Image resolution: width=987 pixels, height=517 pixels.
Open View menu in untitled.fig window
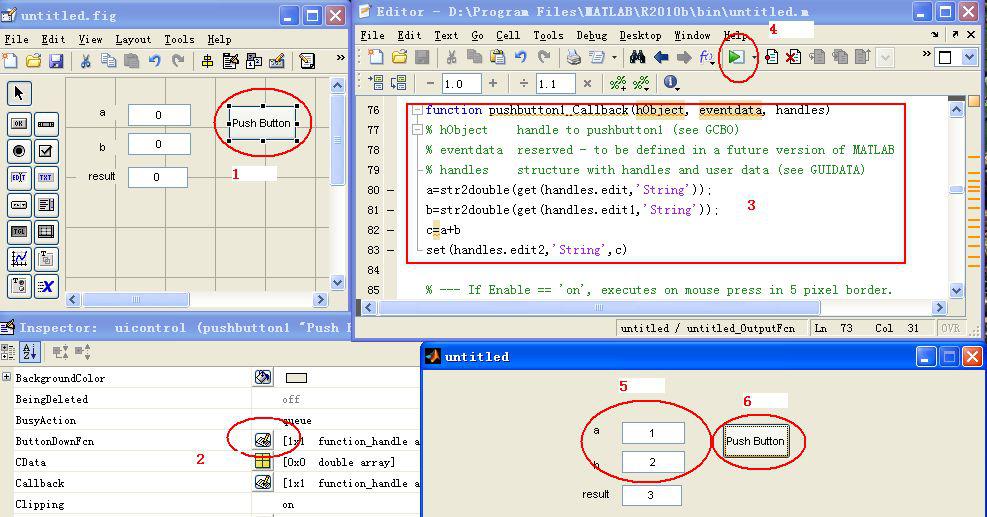point(90,40)
